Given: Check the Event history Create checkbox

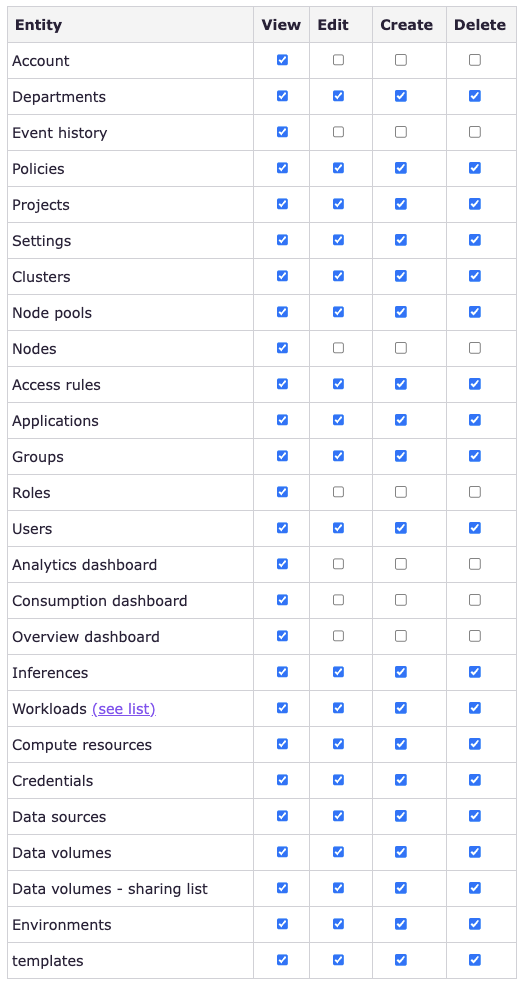Looking at the screenshot, I should click(401, 132).
